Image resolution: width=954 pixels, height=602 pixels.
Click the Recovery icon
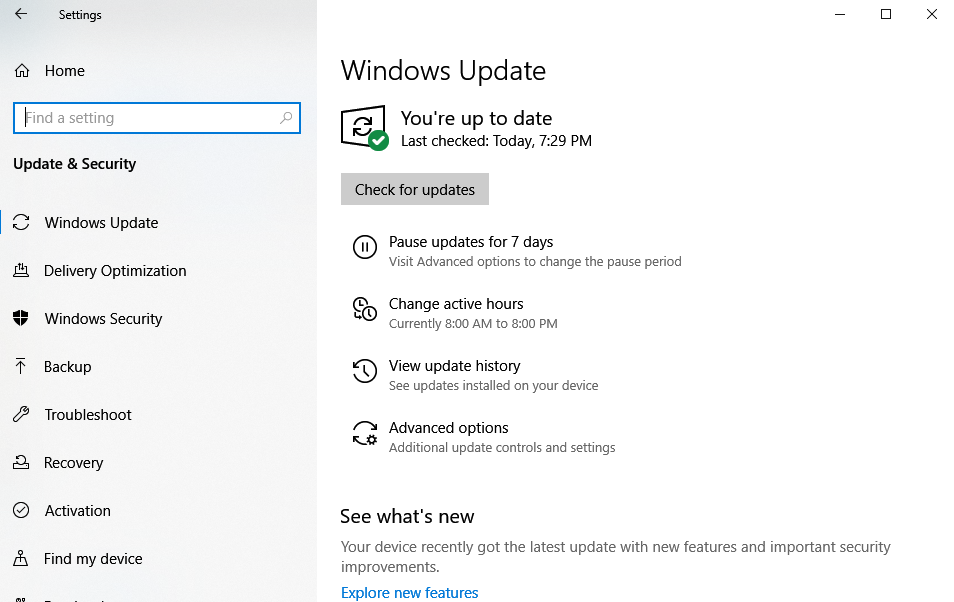pos(21,462)
